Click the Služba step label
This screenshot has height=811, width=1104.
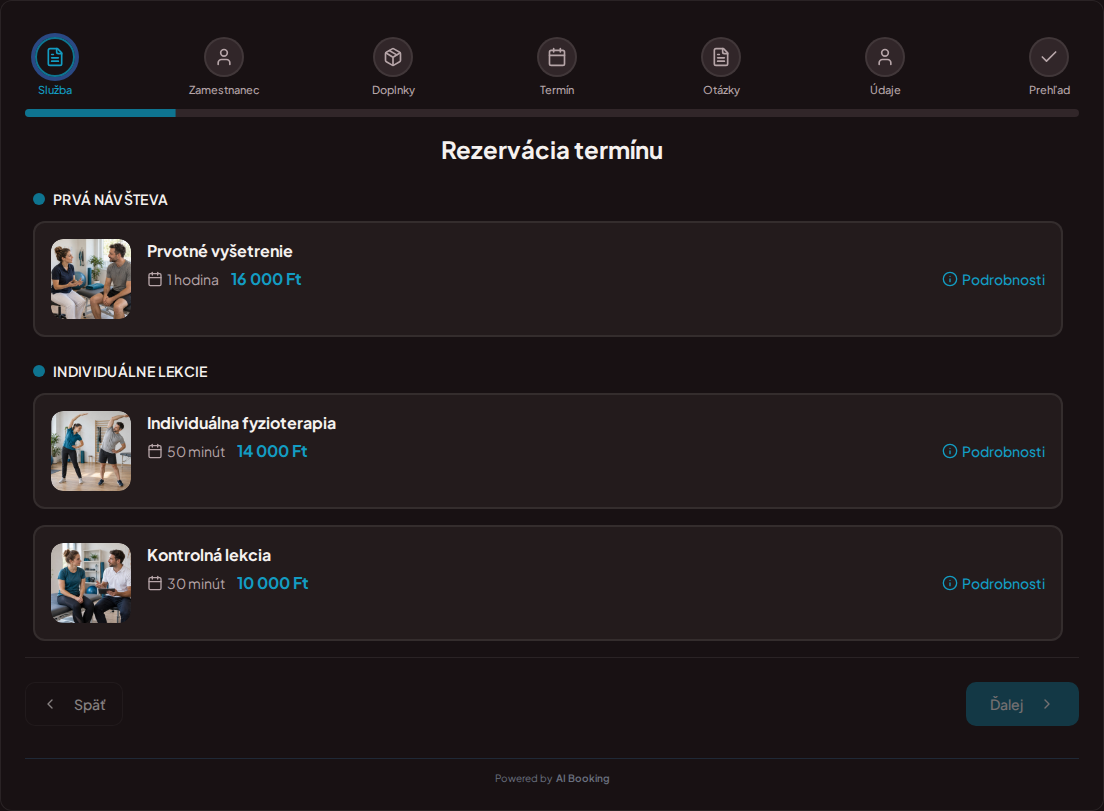(55, 90)
